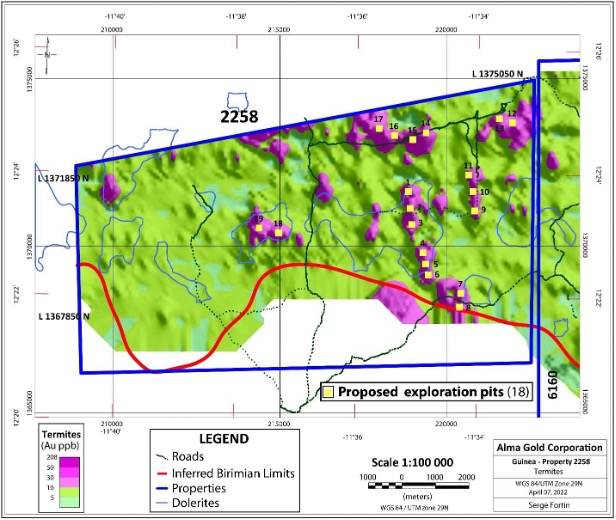Select pit 8 on the red limit line
The height and width of the screenshot is (520, 616).
point(460,307)
